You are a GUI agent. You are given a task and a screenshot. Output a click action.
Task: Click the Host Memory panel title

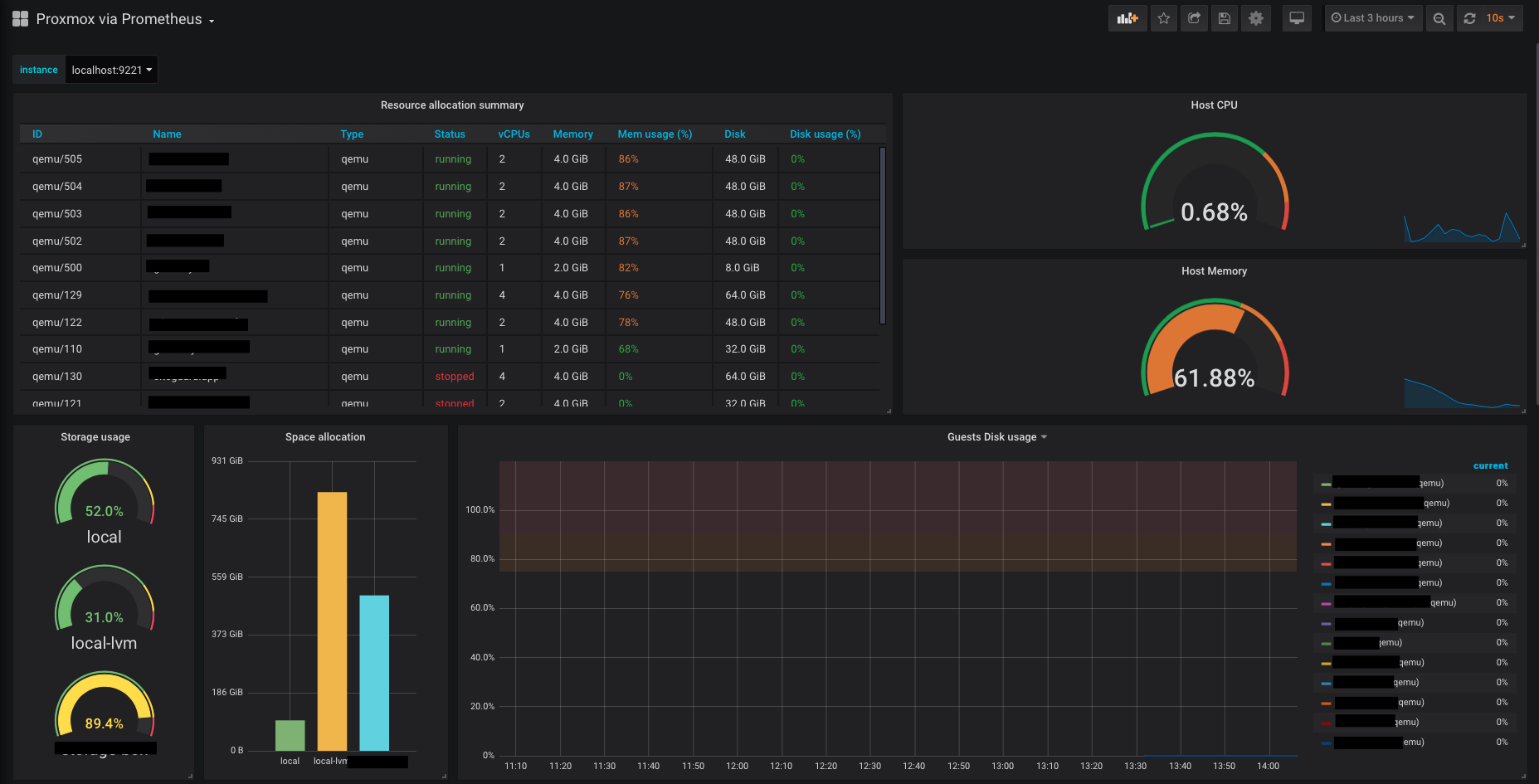pyautogui.click(x=1214, y=271)
